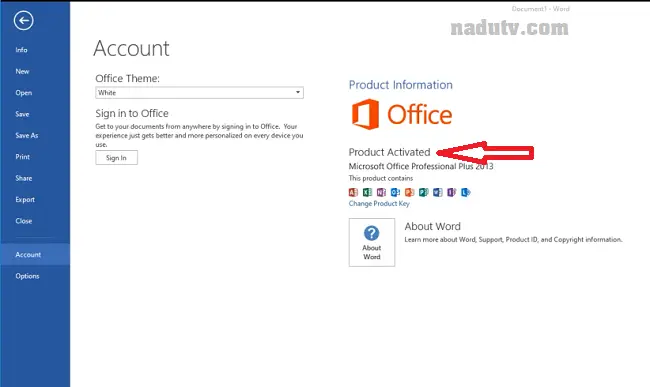The width and height of the screenshot is (650, 387).
Task: Open the Office Theme dropdown arrow
Action: pyautogui.click(x=298, y=92)
